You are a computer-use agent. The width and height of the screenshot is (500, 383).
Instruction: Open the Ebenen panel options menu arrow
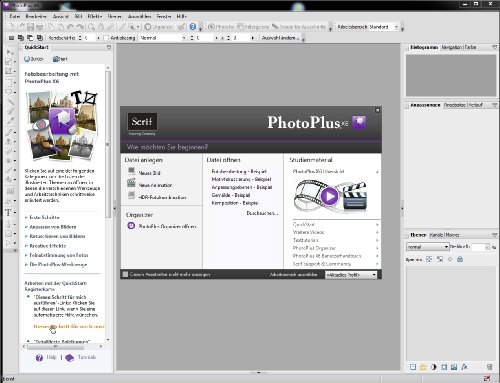pyautogui.click(x=494, y=235)
